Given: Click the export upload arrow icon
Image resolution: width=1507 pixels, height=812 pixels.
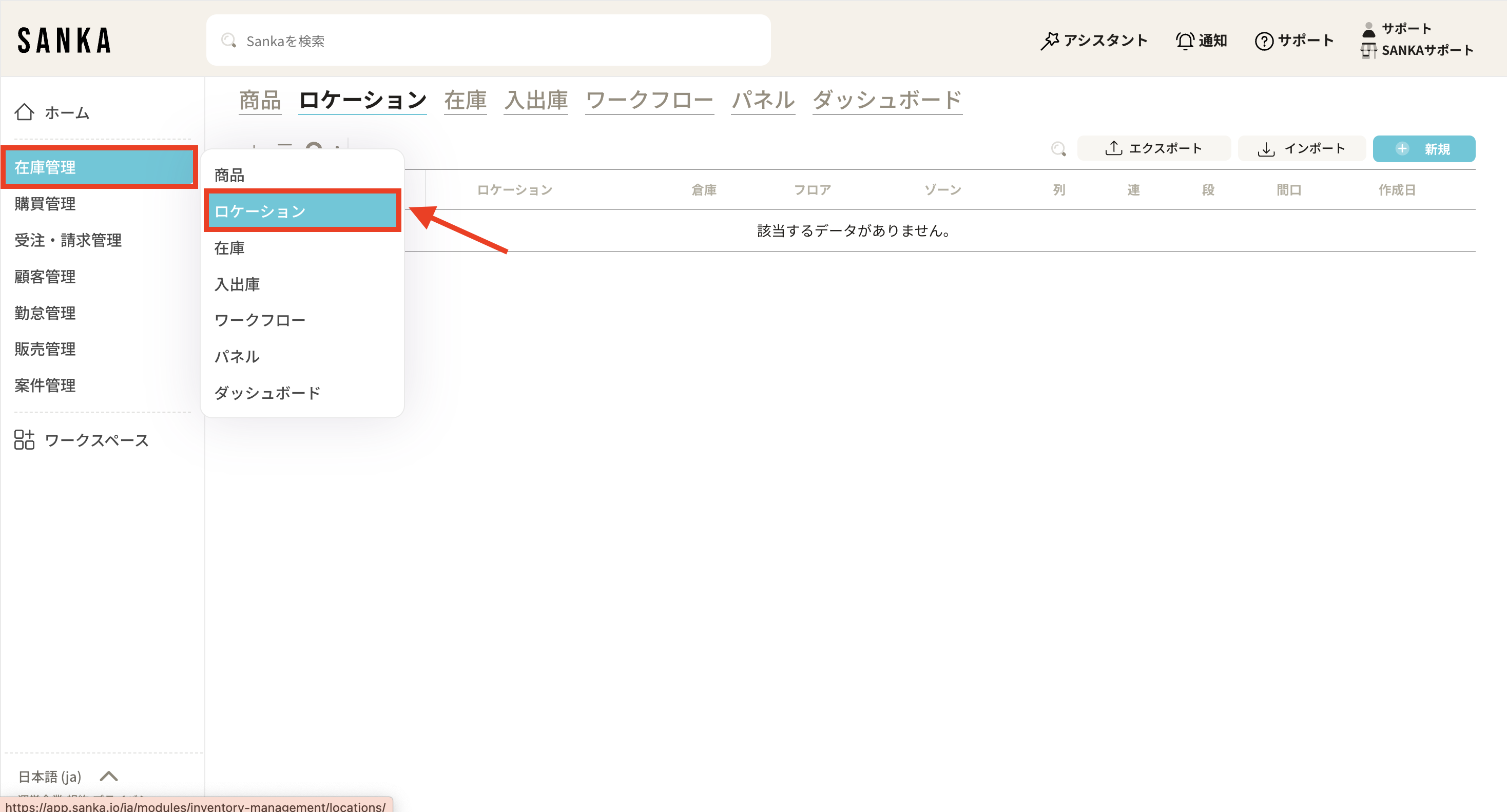Looking at the screenshot, I should coord(1113,149).
